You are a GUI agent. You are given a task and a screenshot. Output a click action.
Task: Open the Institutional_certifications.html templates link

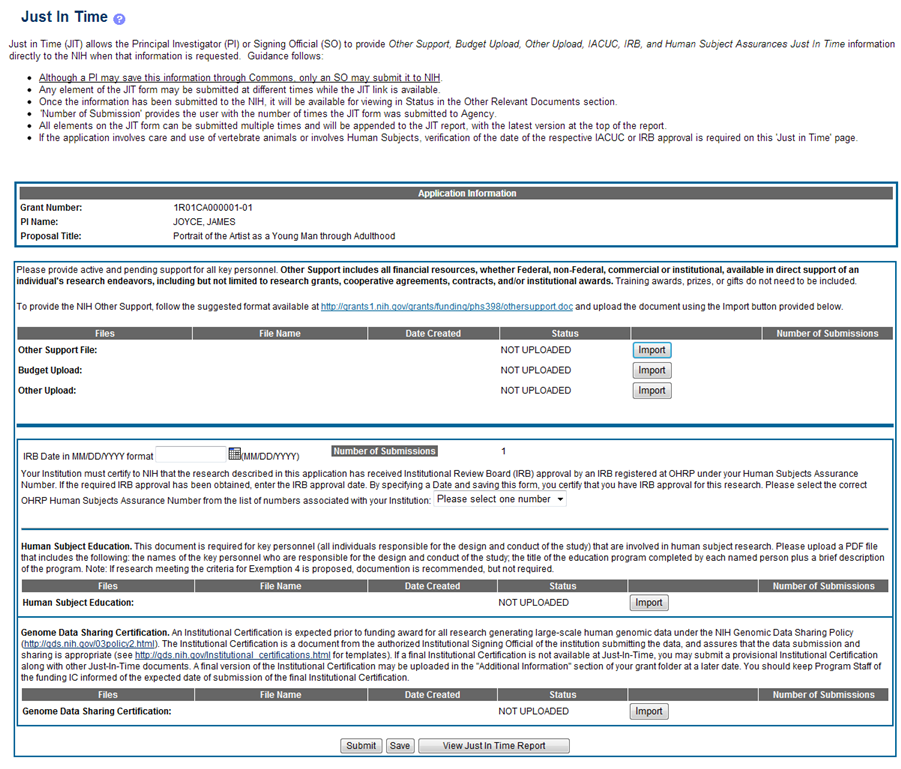pos(232,655)
